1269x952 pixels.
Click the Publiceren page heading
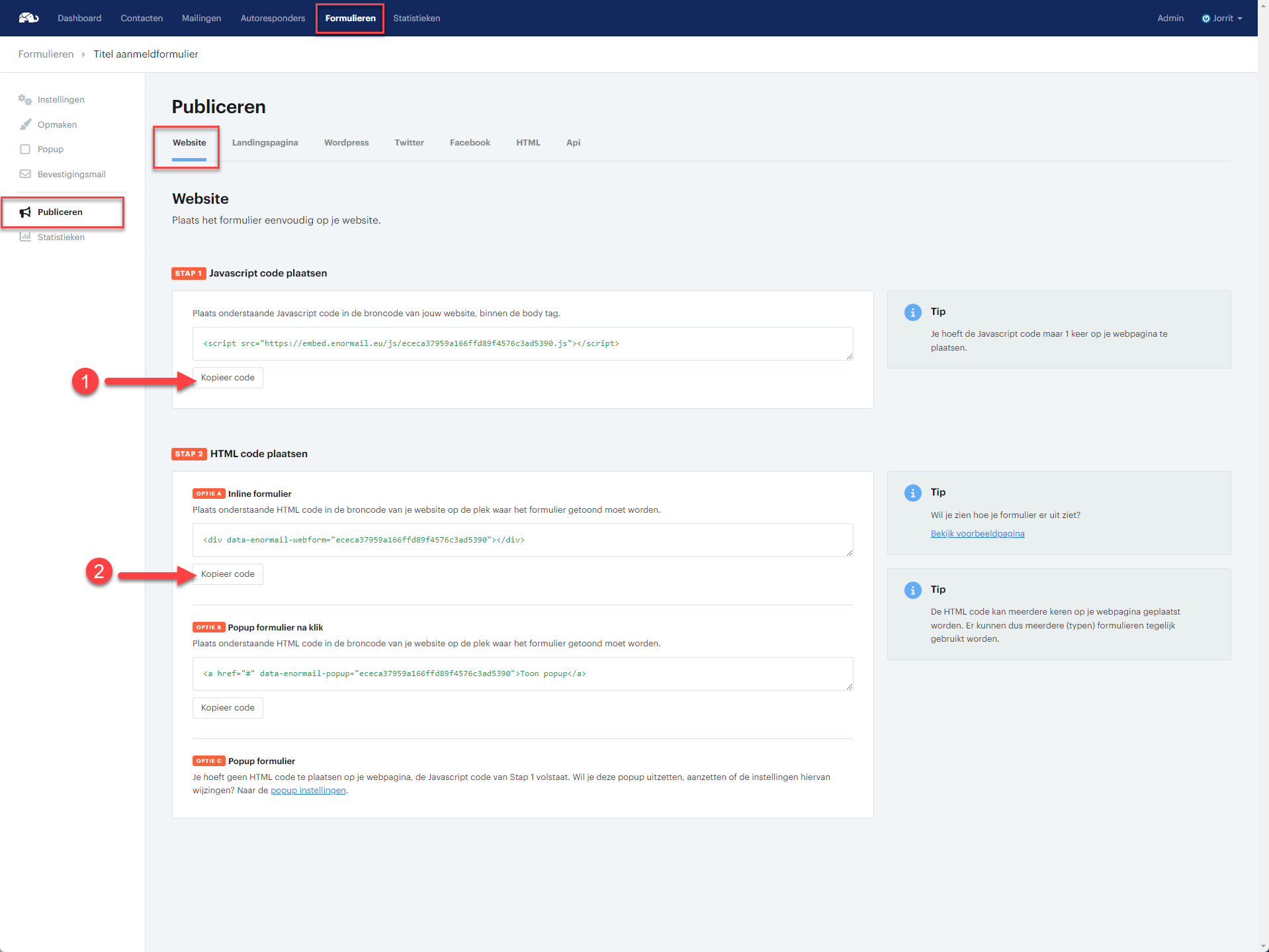[218, 107]
